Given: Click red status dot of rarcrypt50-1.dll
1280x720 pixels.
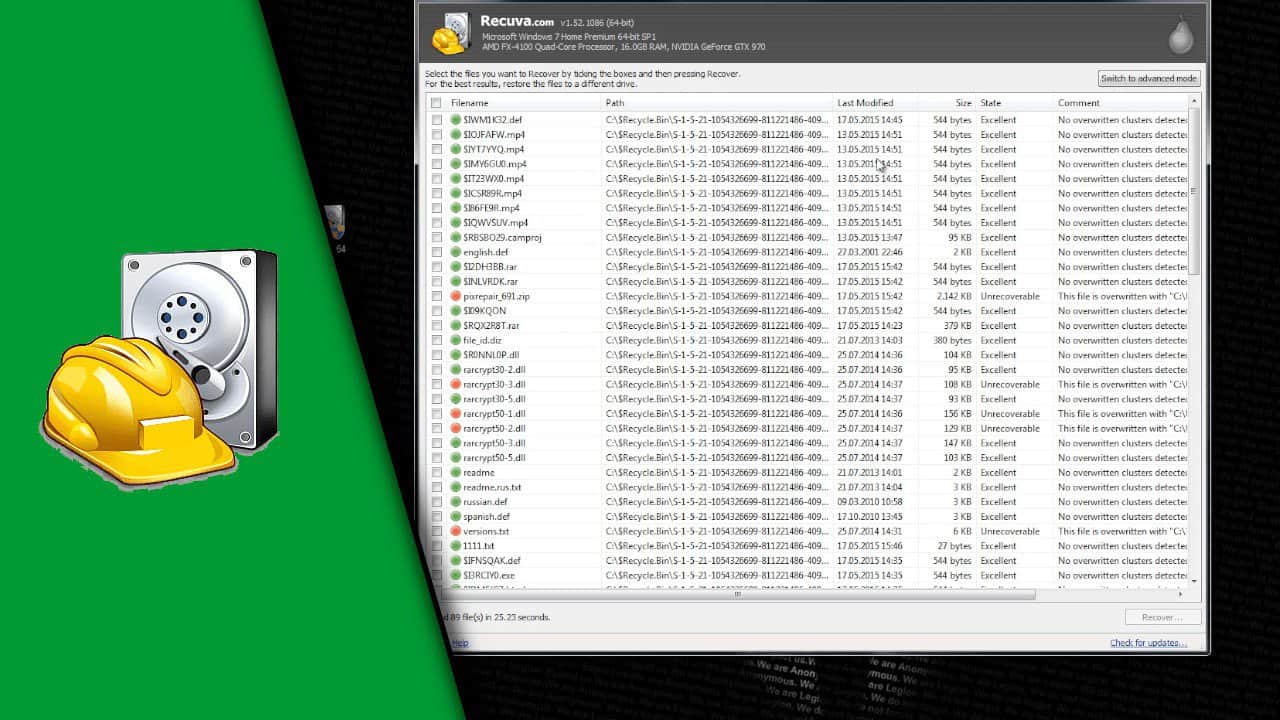Looking at the screenshot, I should click(456, 413).
